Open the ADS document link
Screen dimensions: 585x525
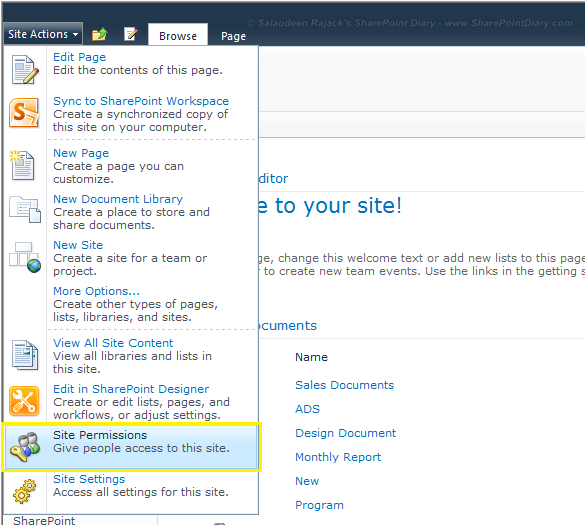click(x=307, y=409)
